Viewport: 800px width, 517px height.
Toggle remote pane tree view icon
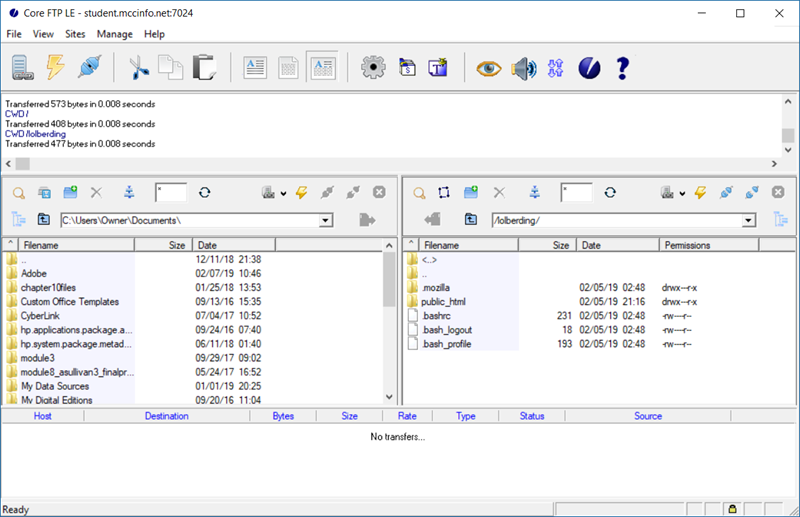point(781,219)
